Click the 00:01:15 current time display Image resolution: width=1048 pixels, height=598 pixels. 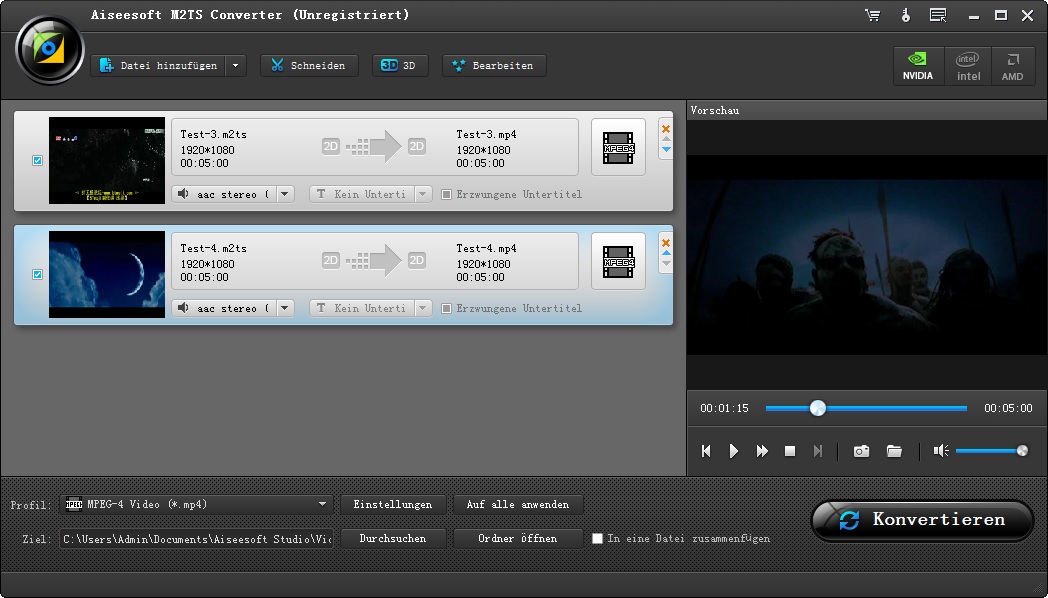pyautogui.click(x=725, y=408)
